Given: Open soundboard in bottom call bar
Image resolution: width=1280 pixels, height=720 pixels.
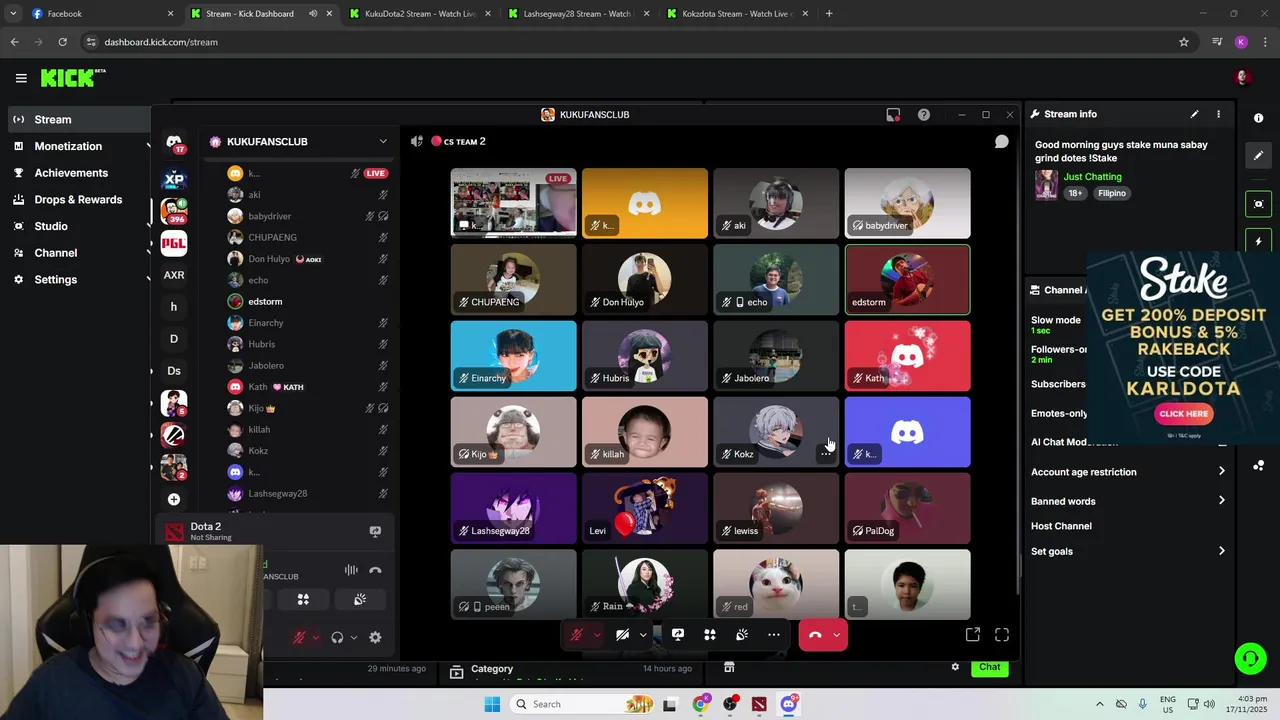Looking at the screenshot, I should [x=742, y=635].
